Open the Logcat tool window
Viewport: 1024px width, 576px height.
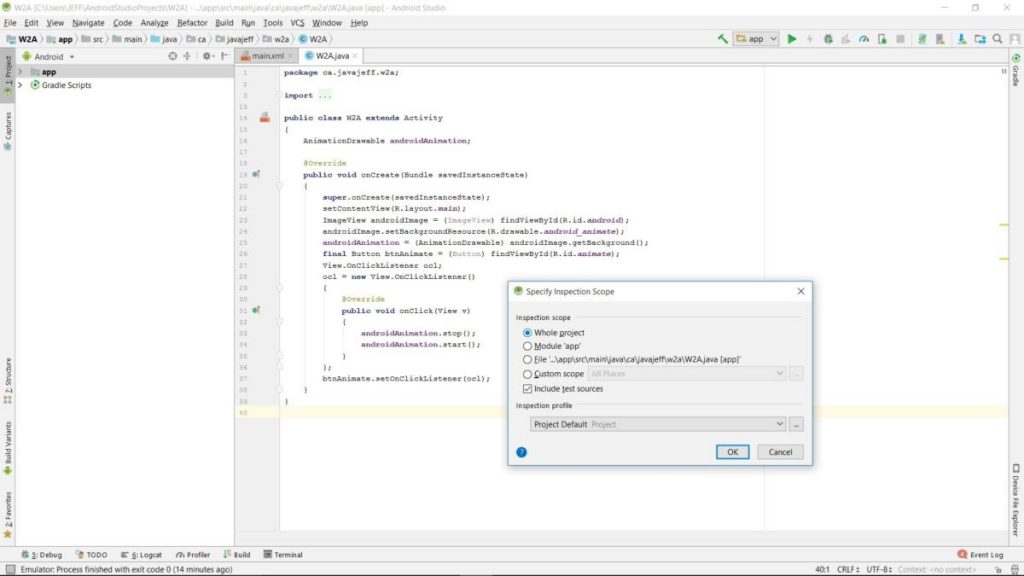[141, 554]
